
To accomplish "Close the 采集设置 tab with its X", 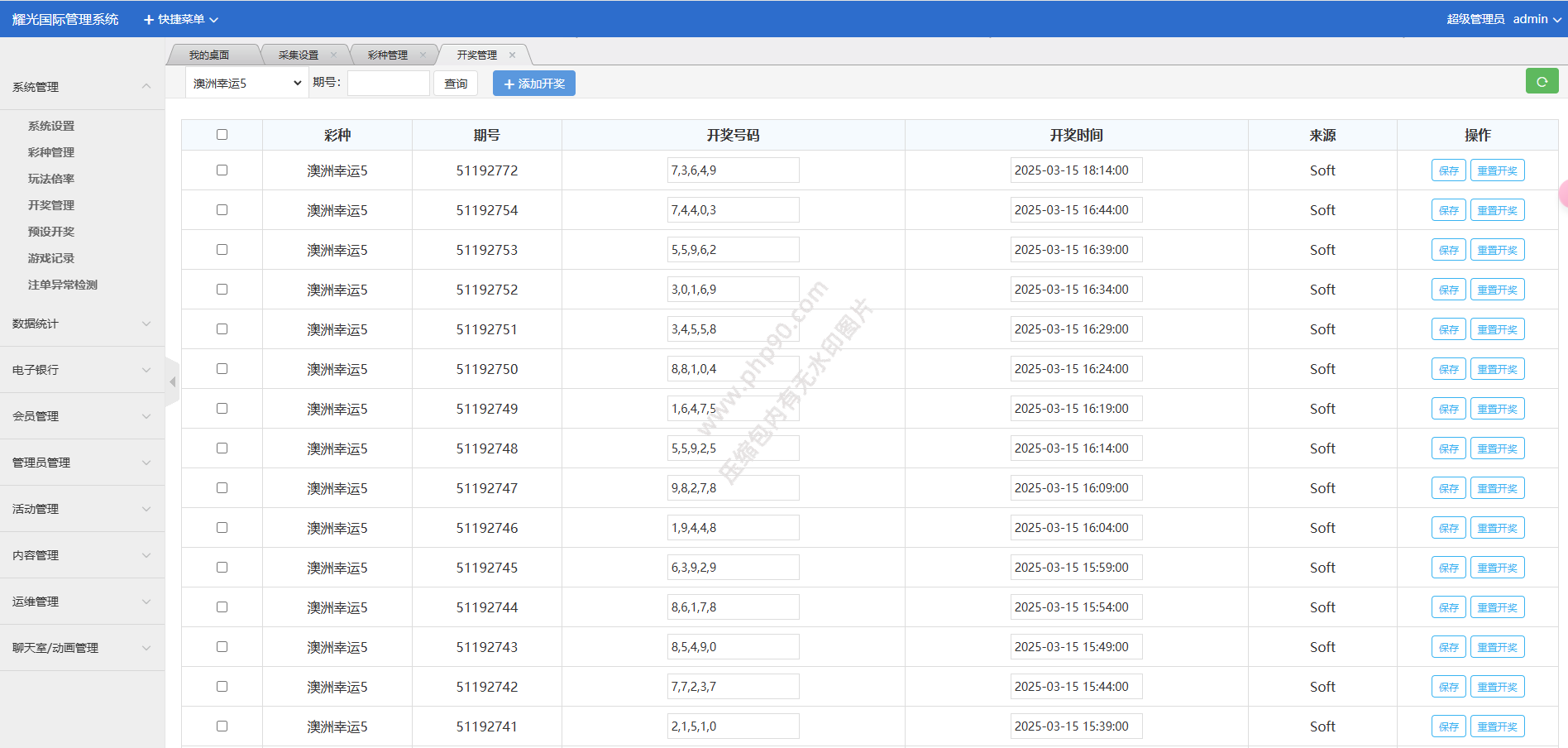I will tap(333, 55).
